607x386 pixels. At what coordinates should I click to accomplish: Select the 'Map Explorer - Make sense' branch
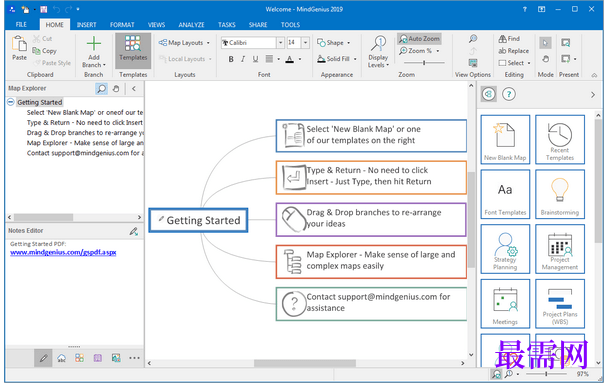coord(371,261)
